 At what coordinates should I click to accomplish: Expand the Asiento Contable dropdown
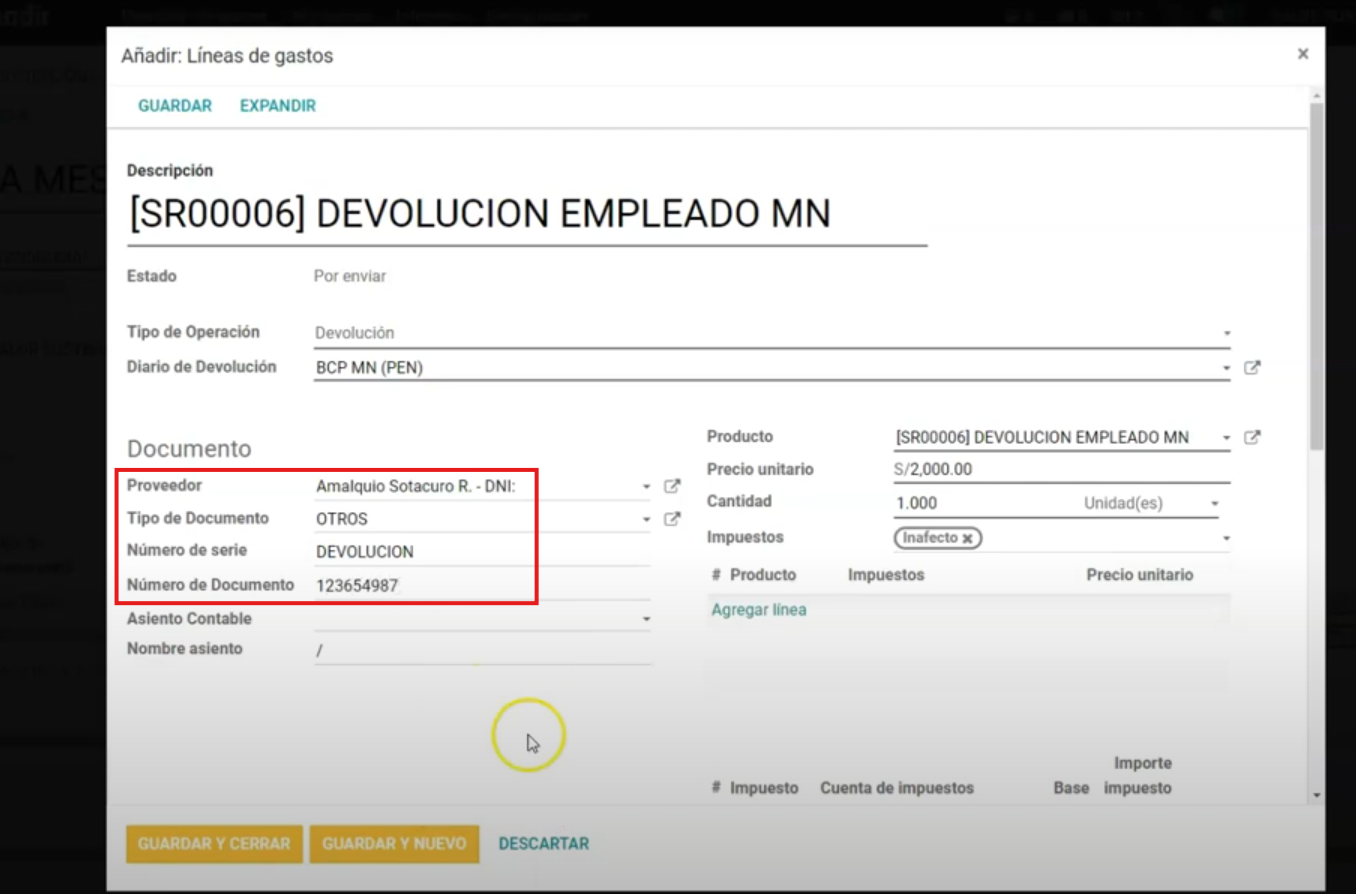point(646,620)
